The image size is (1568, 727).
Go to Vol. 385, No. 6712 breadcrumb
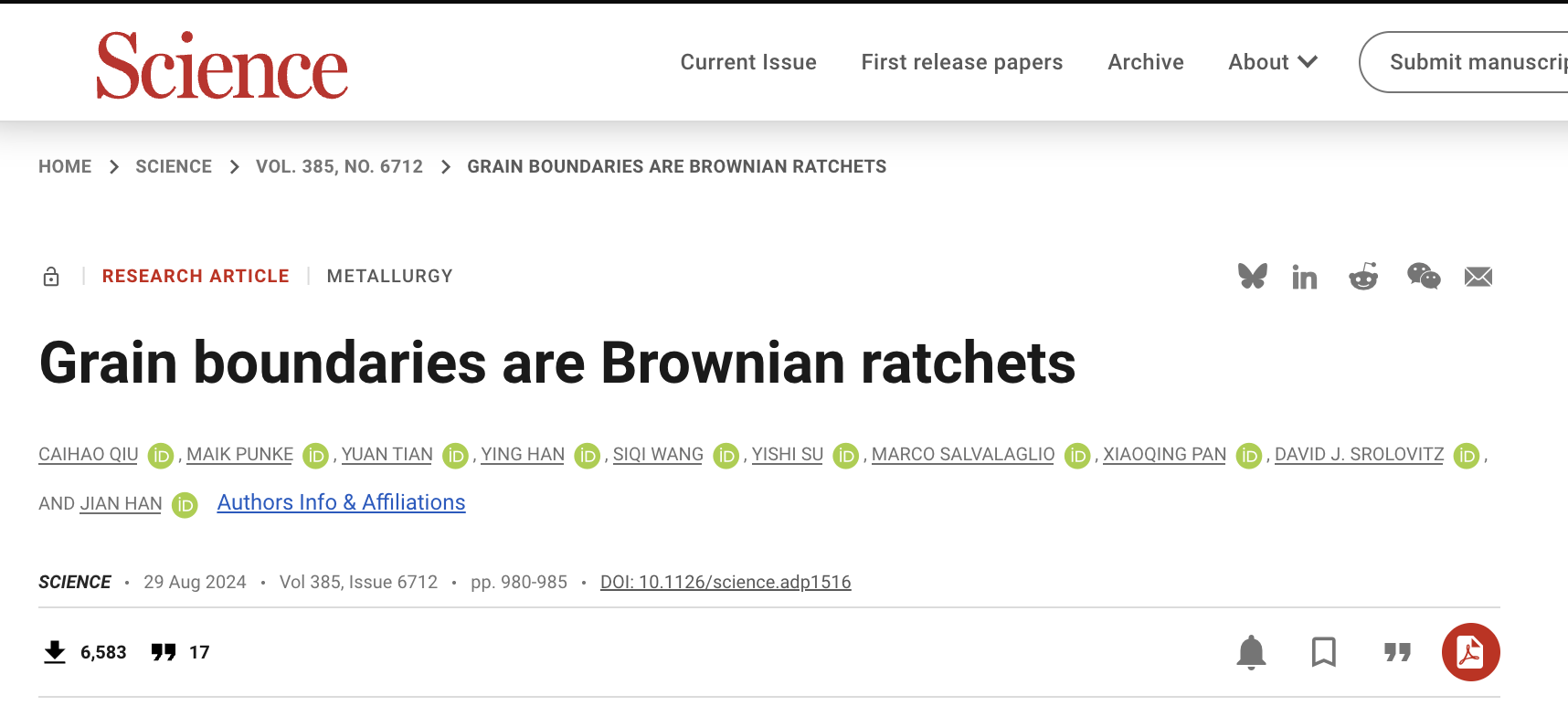coord(339,166)
